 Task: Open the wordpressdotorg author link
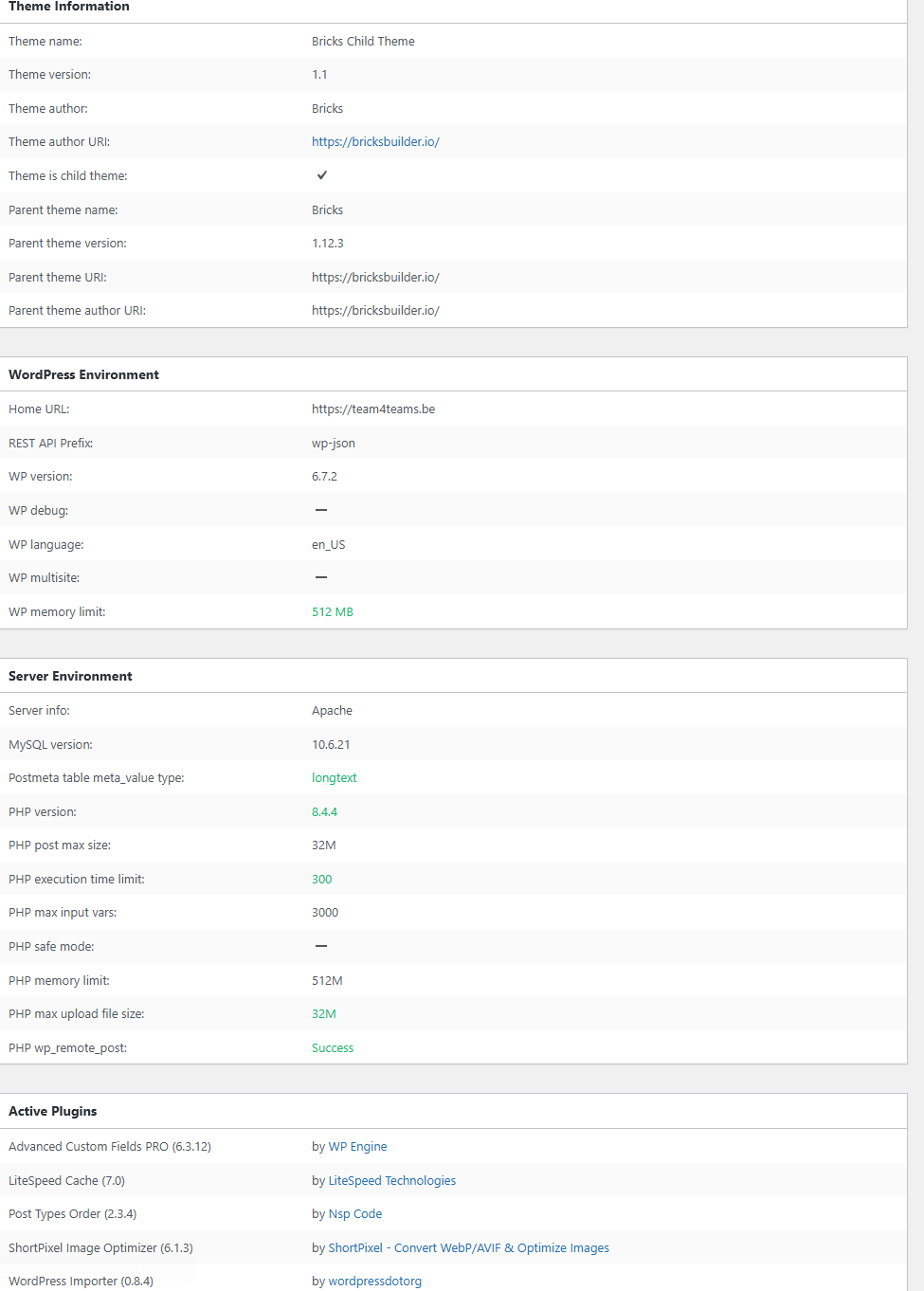[x=375, y=1282]
